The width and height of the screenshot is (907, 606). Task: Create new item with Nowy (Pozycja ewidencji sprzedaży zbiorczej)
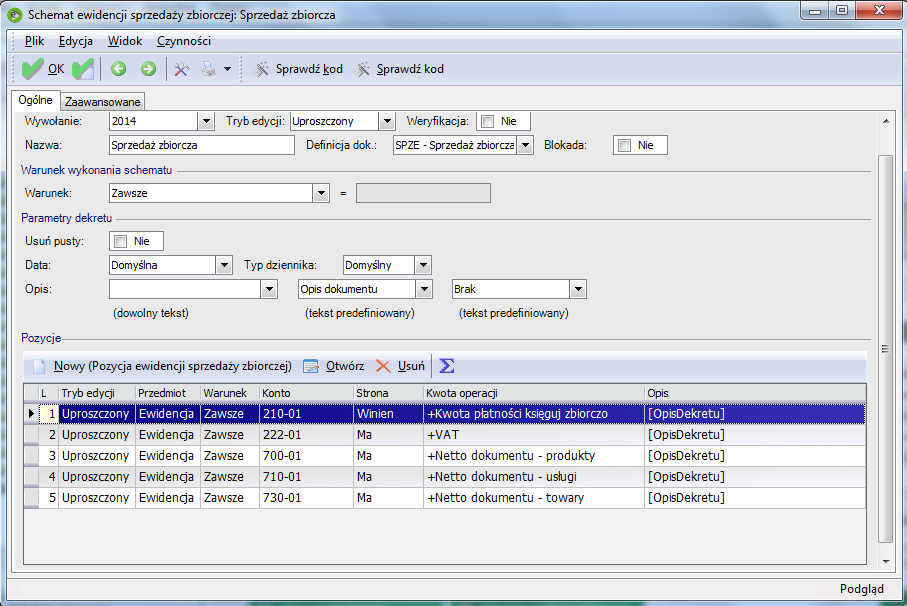[163, 366]
